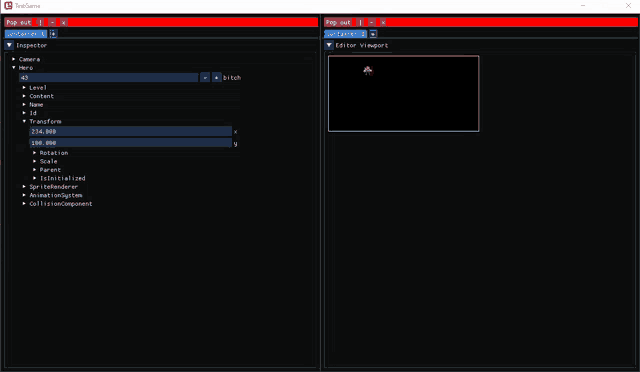Collapse the Hero tree node
This screenshot has height=372, width=640.
[13, 68]
